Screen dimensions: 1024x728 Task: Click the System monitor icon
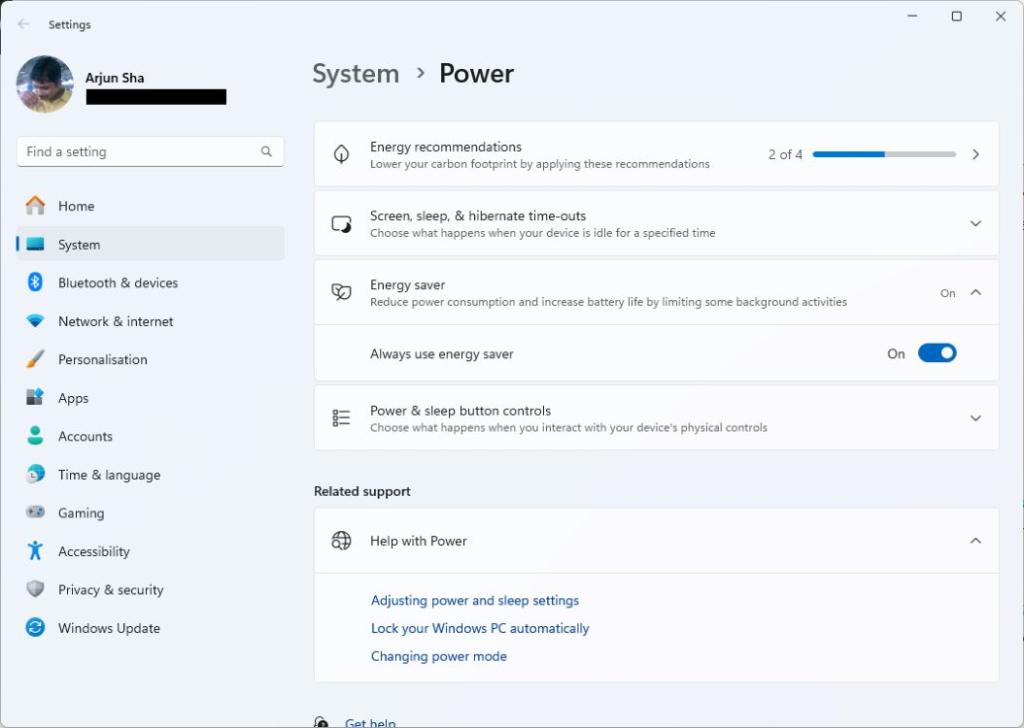(x=35, y=244)
